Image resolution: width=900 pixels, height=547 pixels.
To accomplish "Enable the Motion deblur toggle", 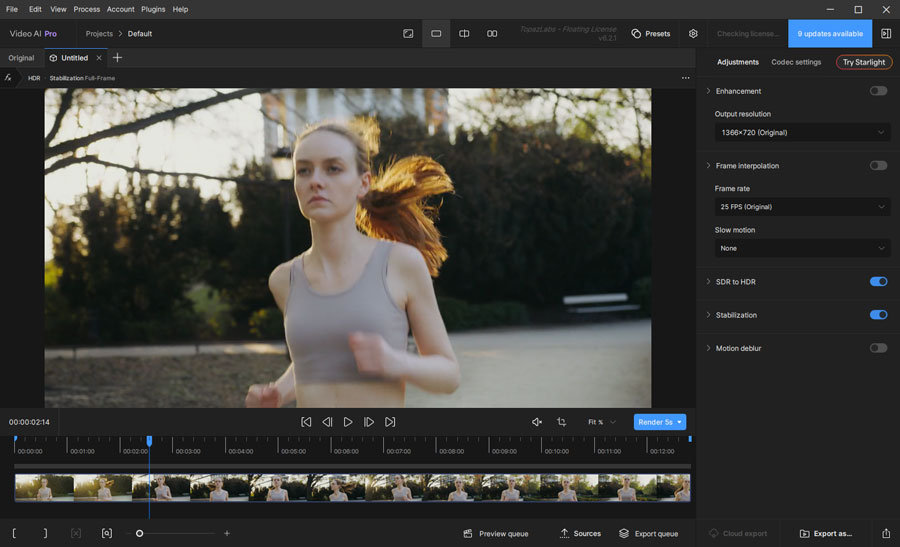I will [x=878, y=348].
